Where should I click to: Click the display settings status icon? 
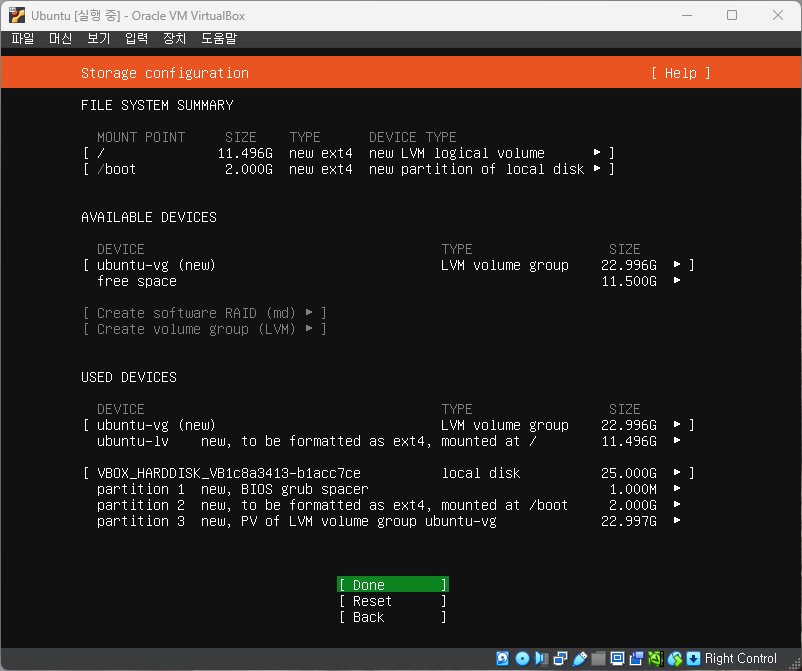click(617, 658)
